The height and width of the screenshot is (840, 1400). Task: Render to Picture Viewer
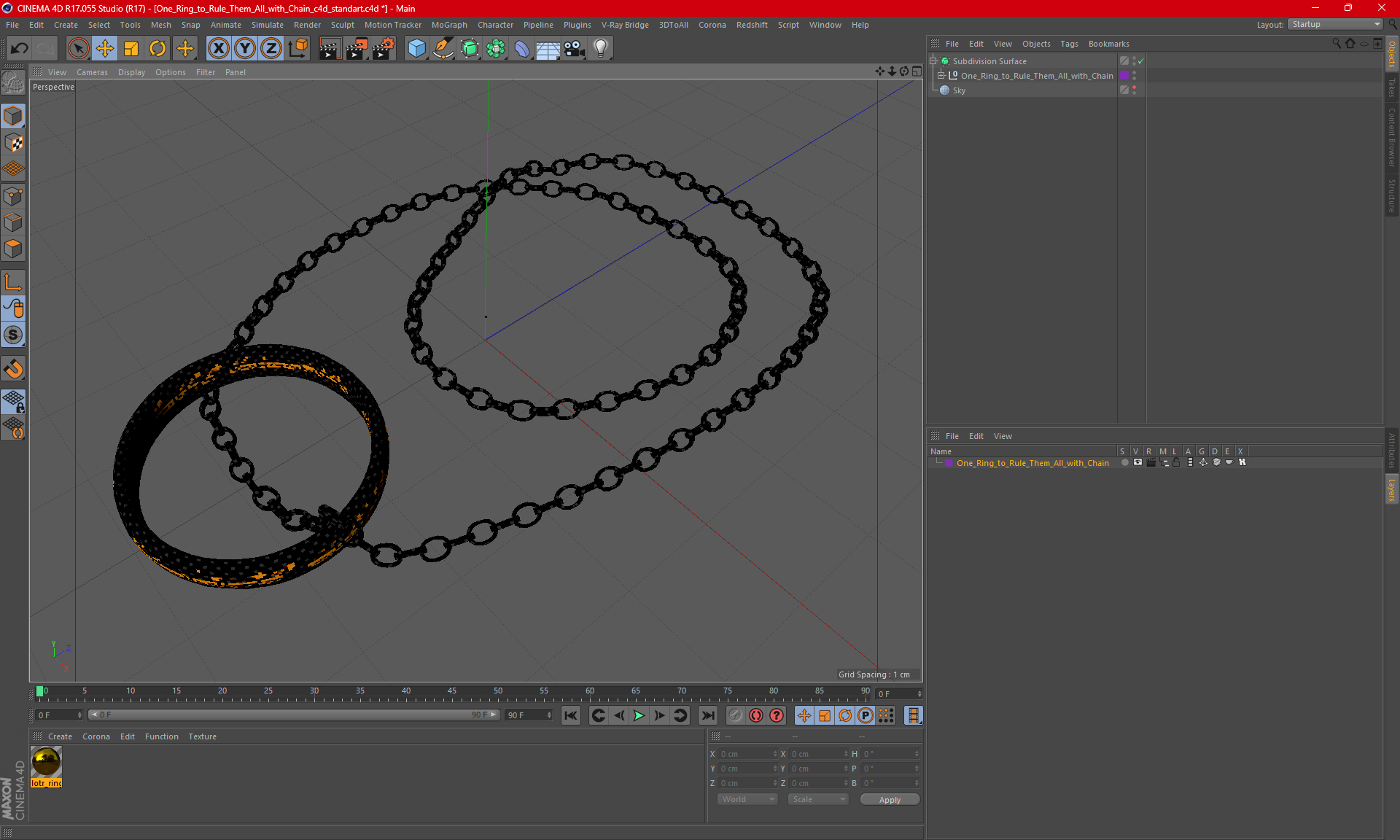(x=357, y=48)
